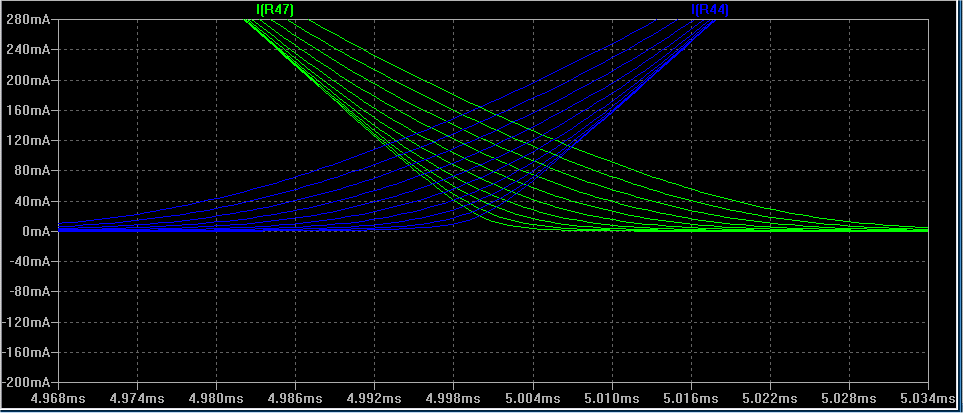
Task: Click the -160mA vertical axis label
Action: point(26,352)
